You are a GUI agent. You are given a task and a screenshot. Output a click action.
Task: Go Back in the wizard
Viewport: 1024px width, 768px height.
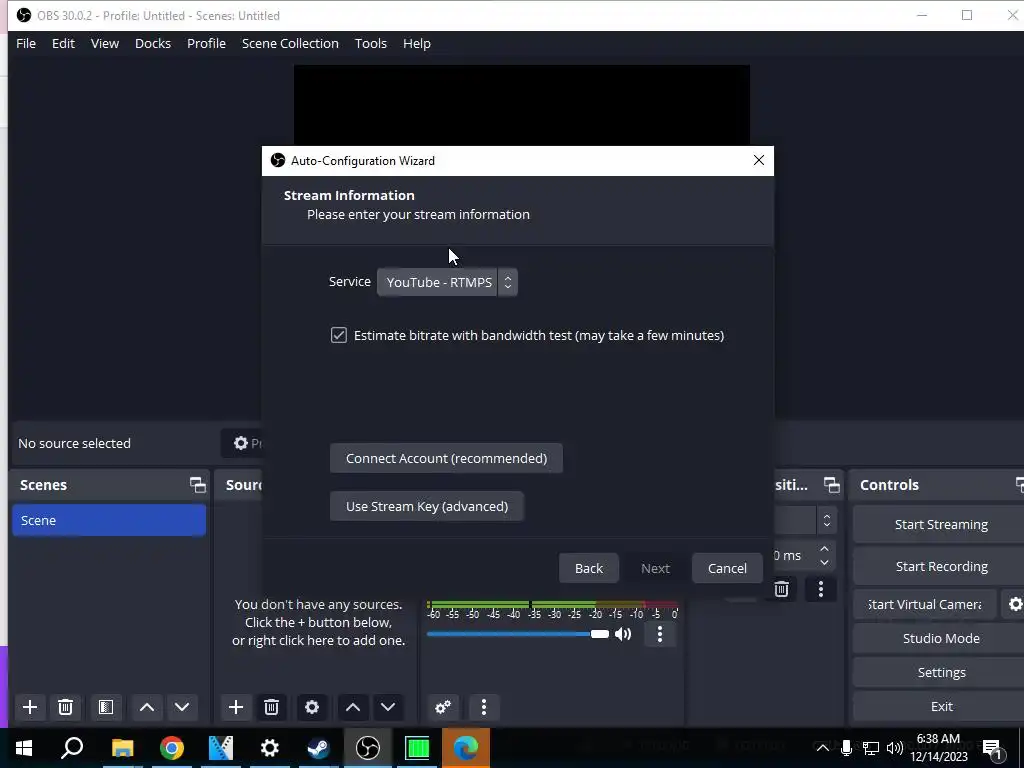point(588,568)
